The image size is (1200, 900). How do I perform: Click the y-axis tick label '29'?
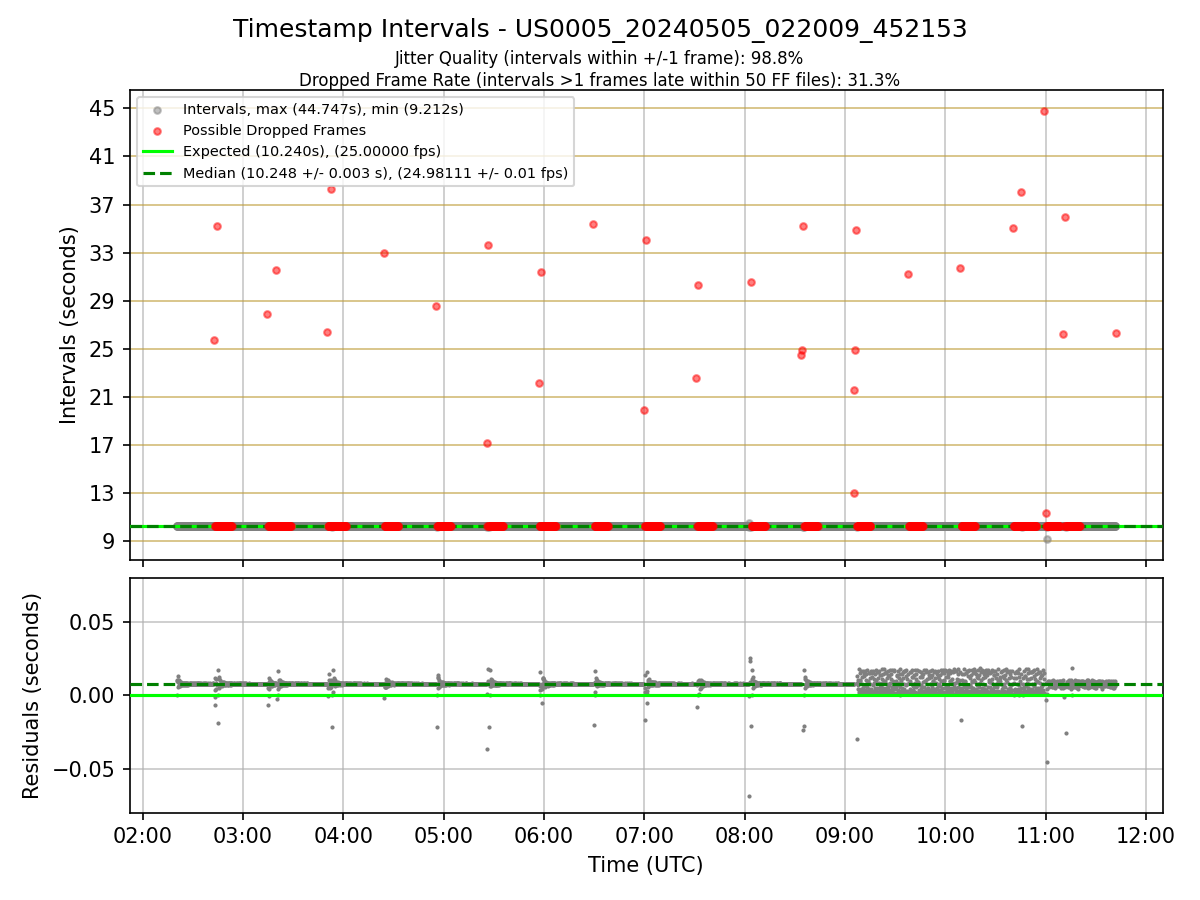click(103, 301)
